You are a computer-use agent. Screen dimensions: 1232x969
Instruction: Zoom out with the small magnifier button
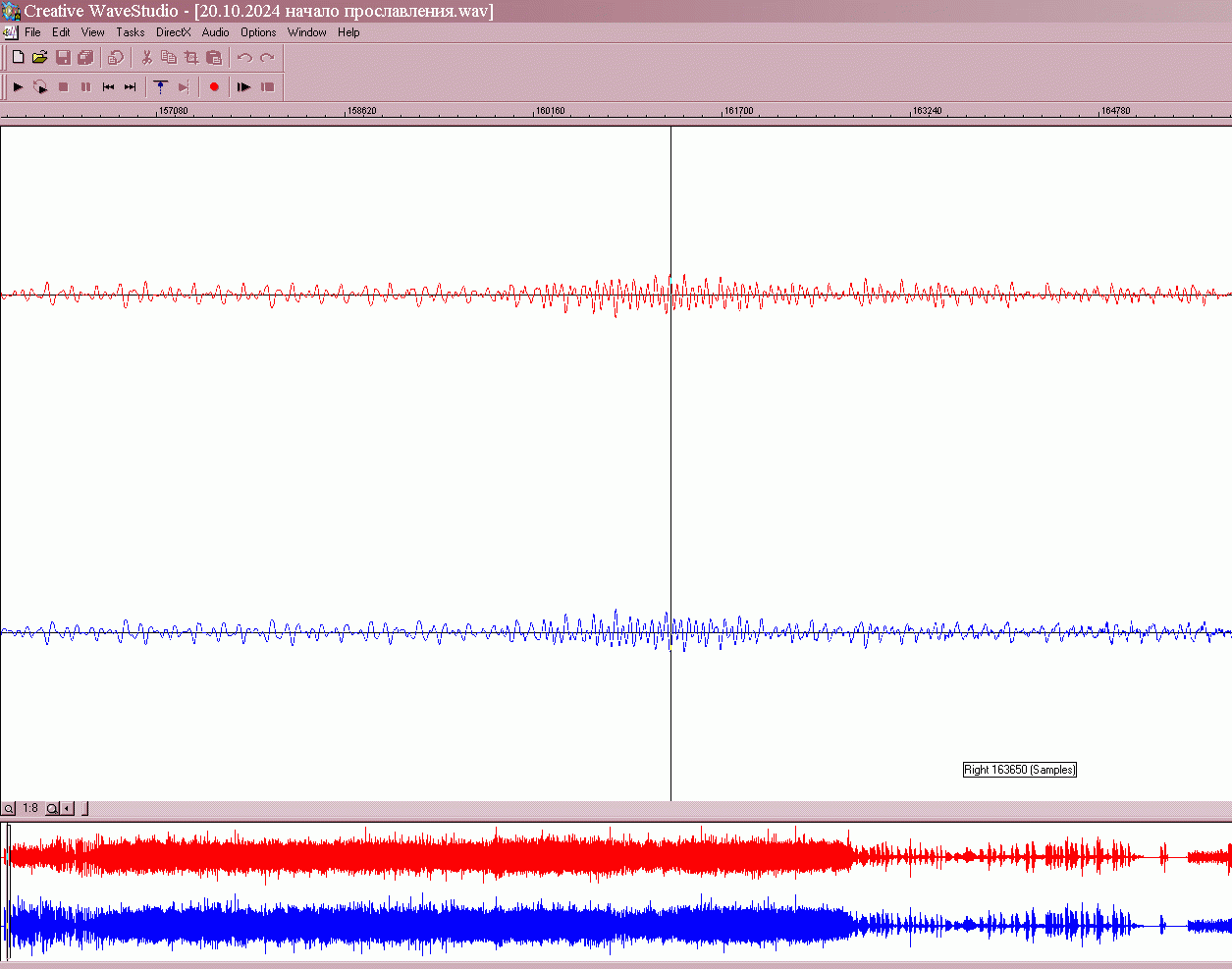pyautogui.click(x=8, y=809)
